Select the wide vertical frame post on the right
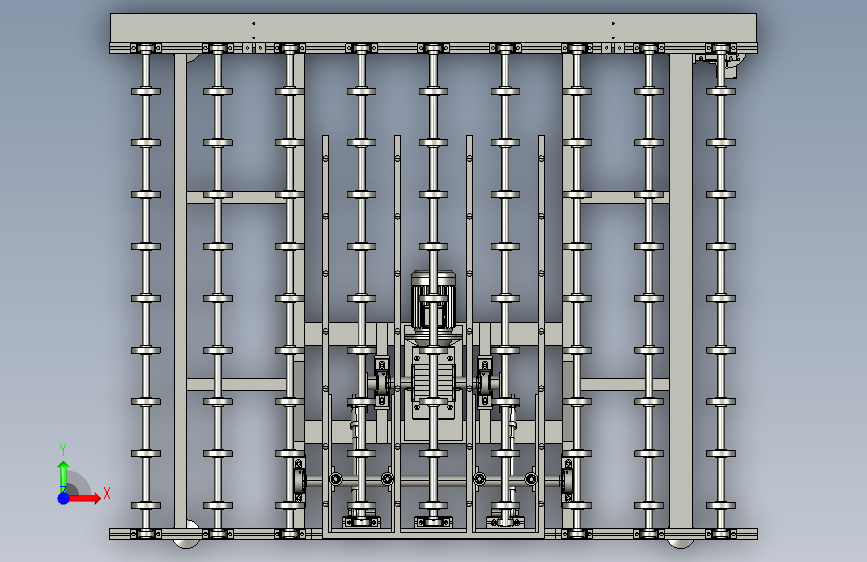Image resolution: width=867 pixels, height=562 pixels. [681, 292]
